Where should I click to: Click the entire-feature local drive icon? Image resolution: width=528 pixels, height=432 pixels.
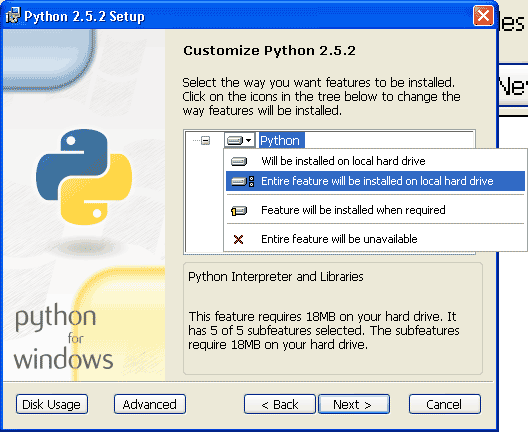tap(242, 181)
